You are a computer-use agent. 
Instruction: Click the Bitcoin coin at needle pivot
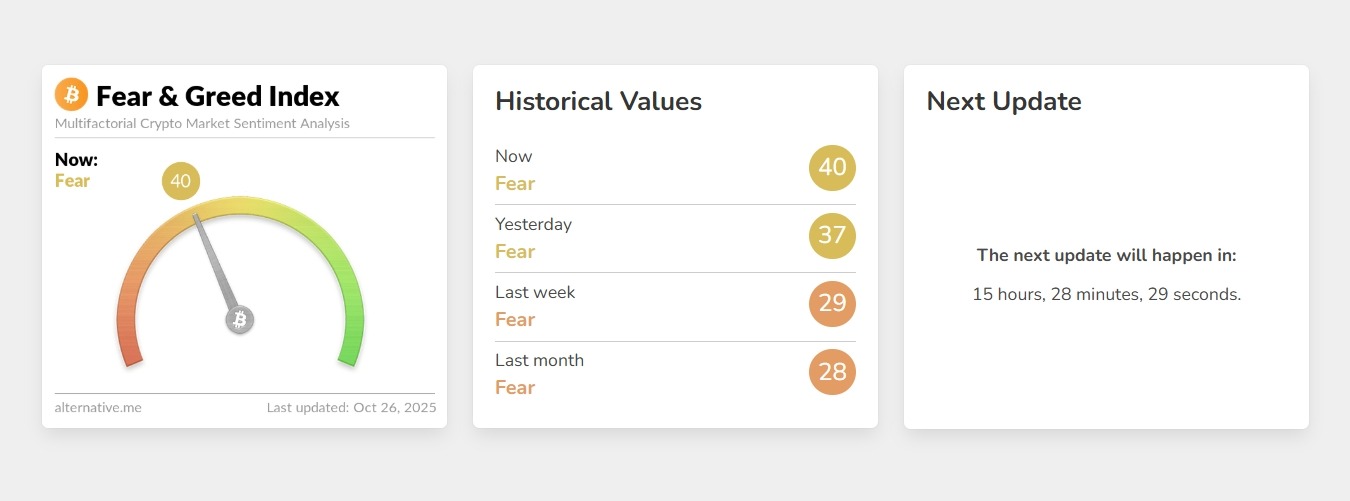(x=239, y=320)
